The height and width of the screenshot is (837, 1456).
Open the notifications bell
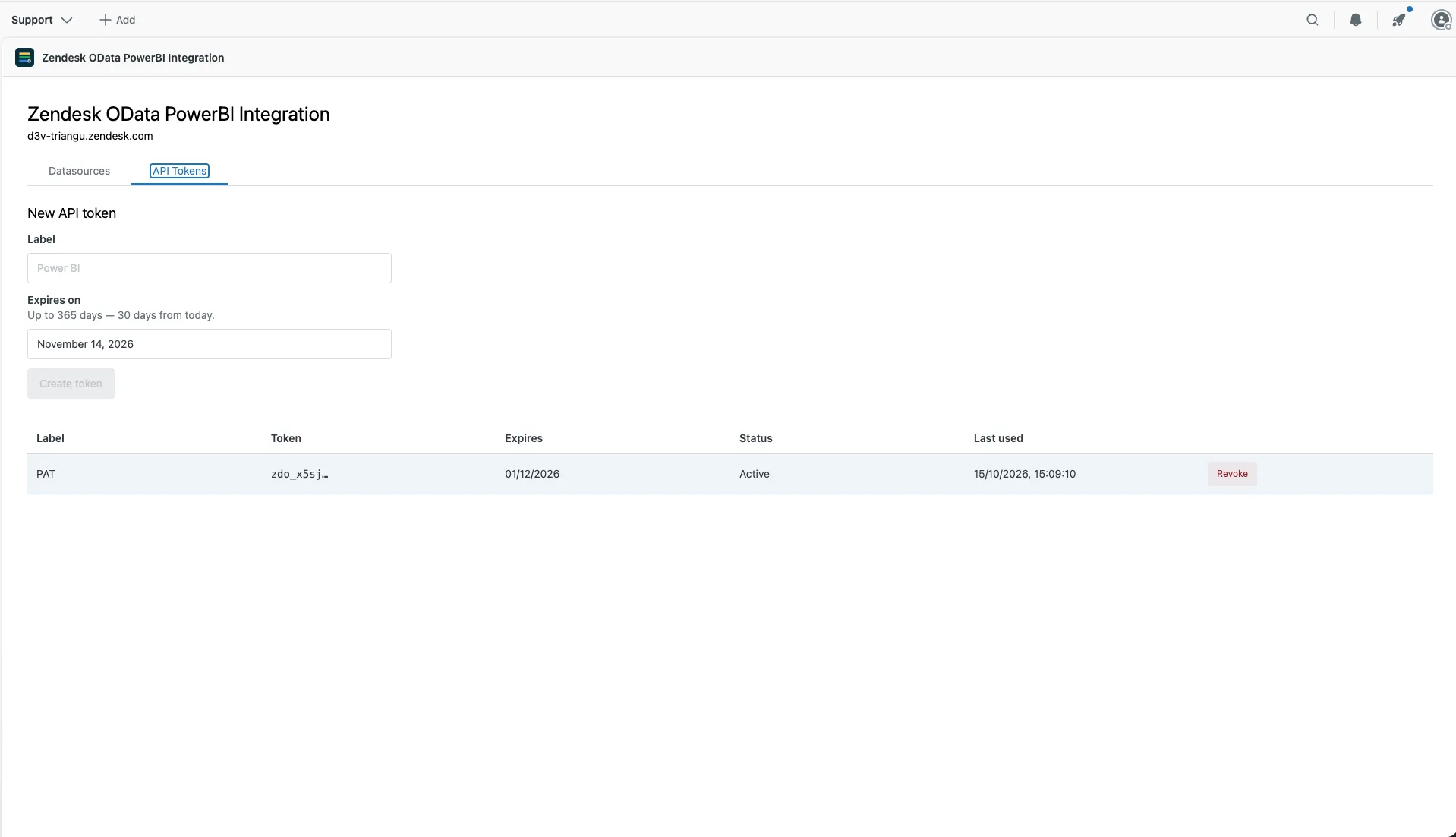click(1355, 20)
